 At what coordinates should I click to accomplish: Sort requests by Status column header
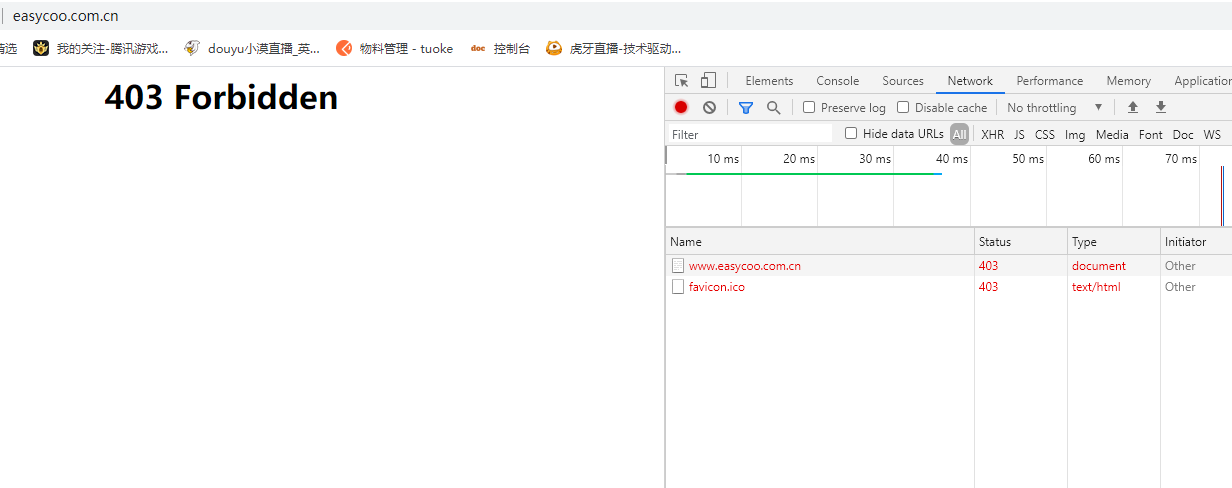point(1021,241)
